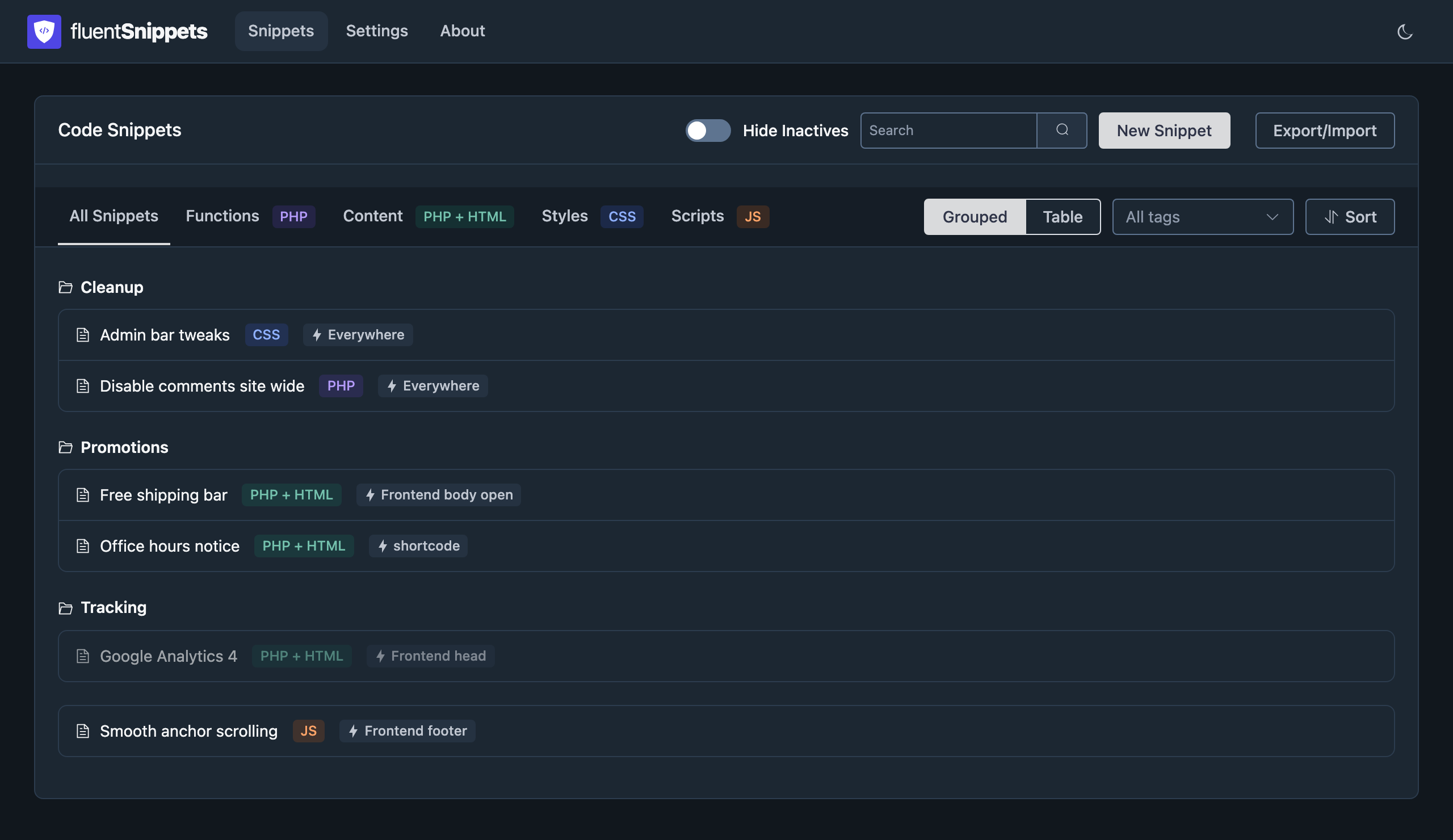
Task: Open the Free shipping bar snippet
Action: 726,495
